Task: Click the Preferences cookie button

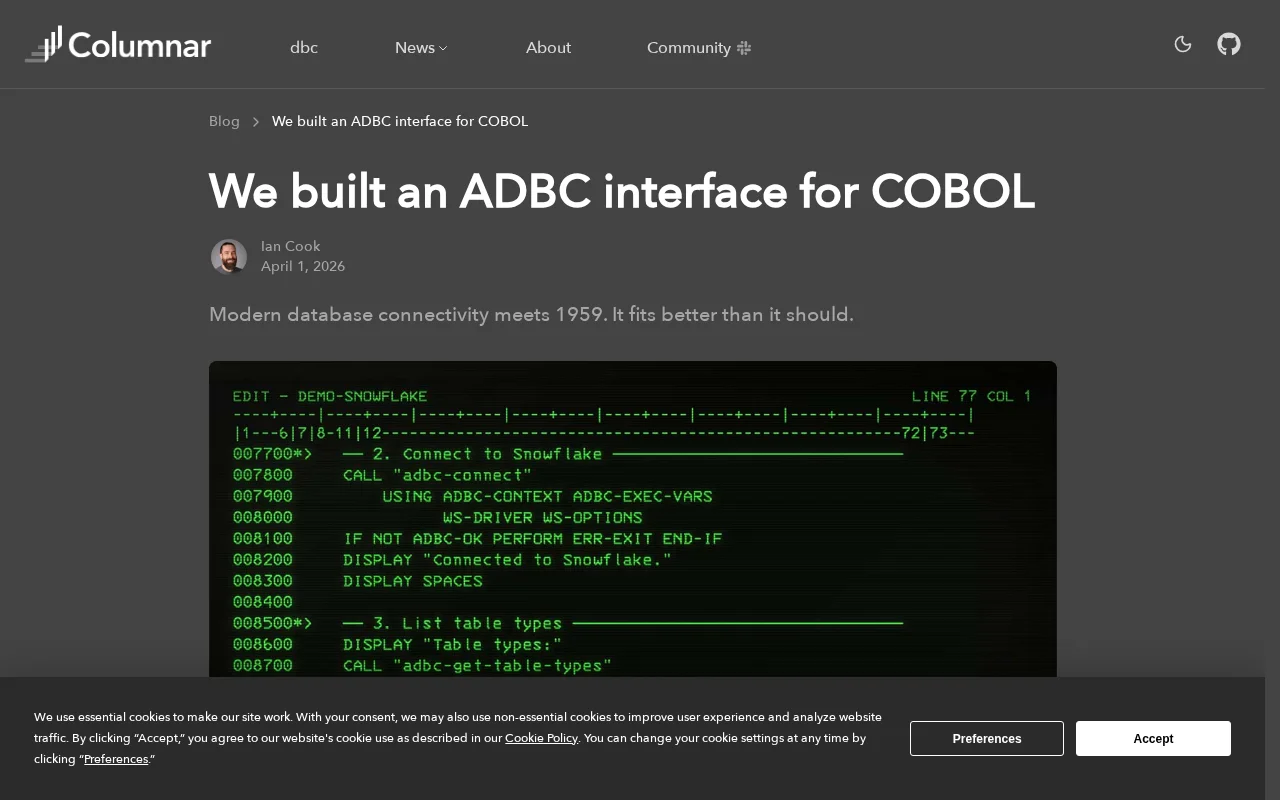Action: pos(987,738)
